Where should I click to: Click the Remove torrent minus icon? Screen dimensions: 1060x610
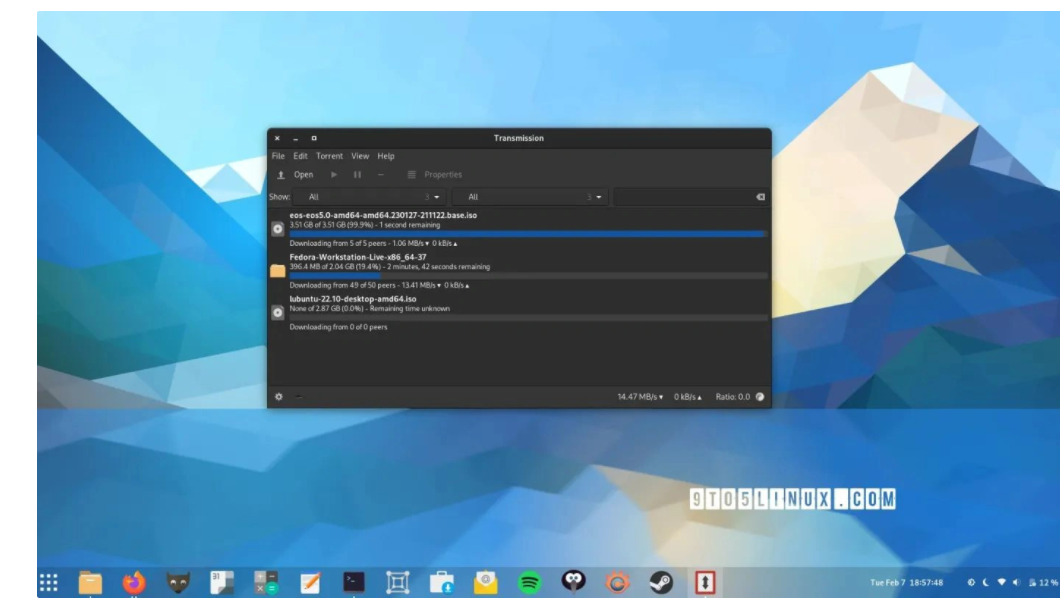coord(381,174)
